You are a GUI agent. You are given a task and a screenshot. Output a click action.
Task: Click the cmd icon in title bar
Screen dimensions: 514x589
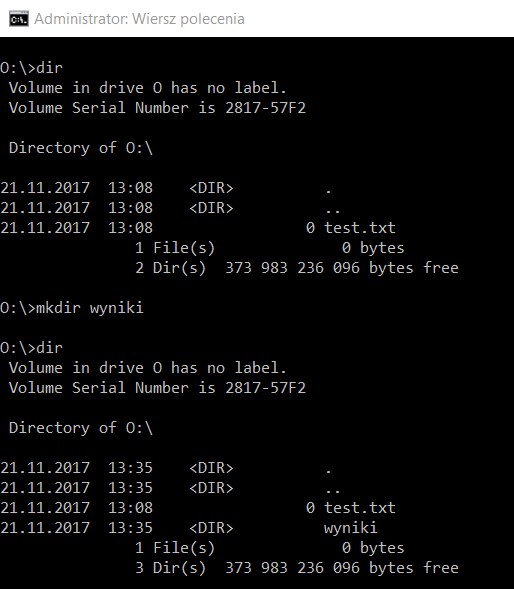click(19, 19)
